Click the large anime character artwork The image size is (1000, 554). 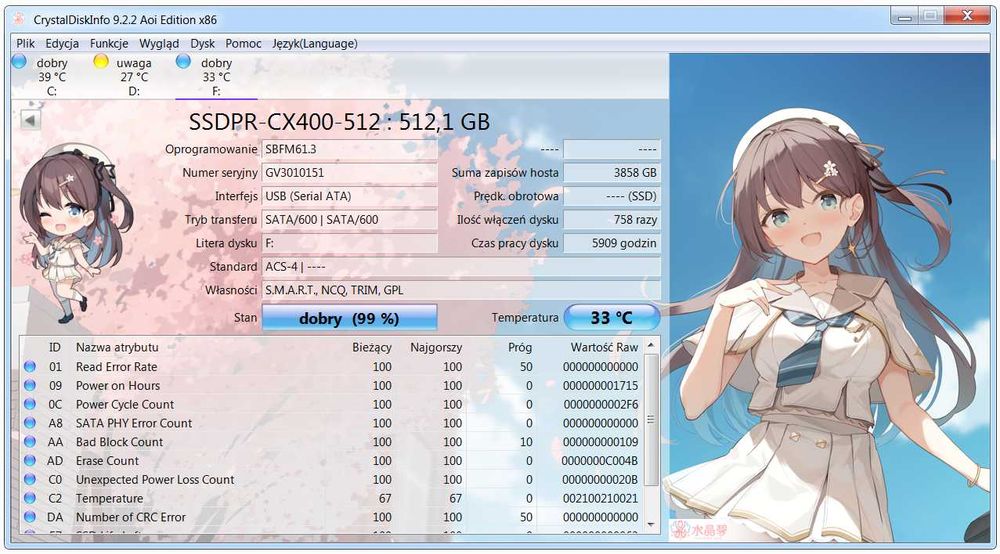point(829,298)
